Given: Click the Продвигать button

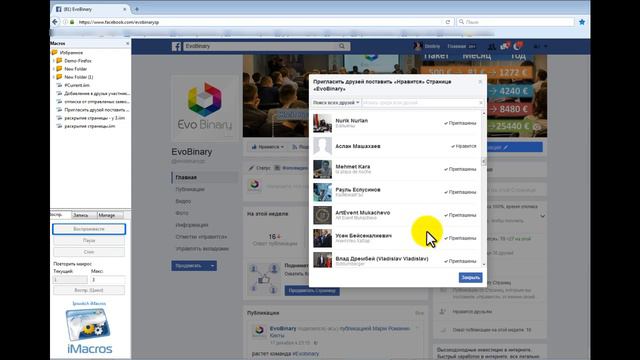Looking at the screenshot, I should (189, 266).
